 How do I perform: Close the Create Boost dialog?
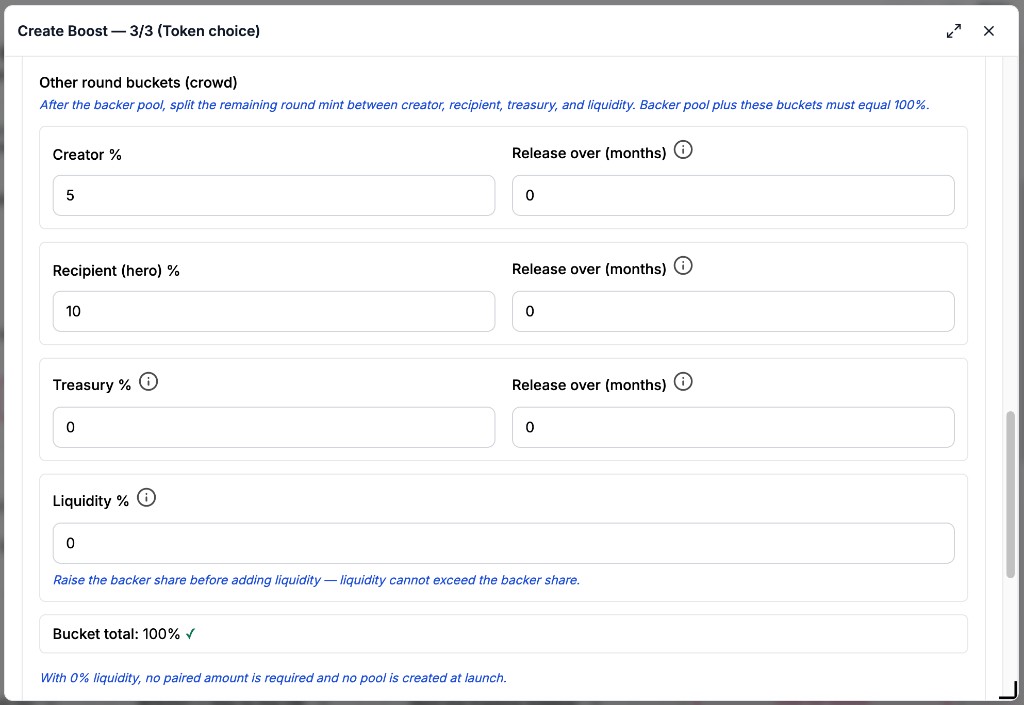(989, 31)
